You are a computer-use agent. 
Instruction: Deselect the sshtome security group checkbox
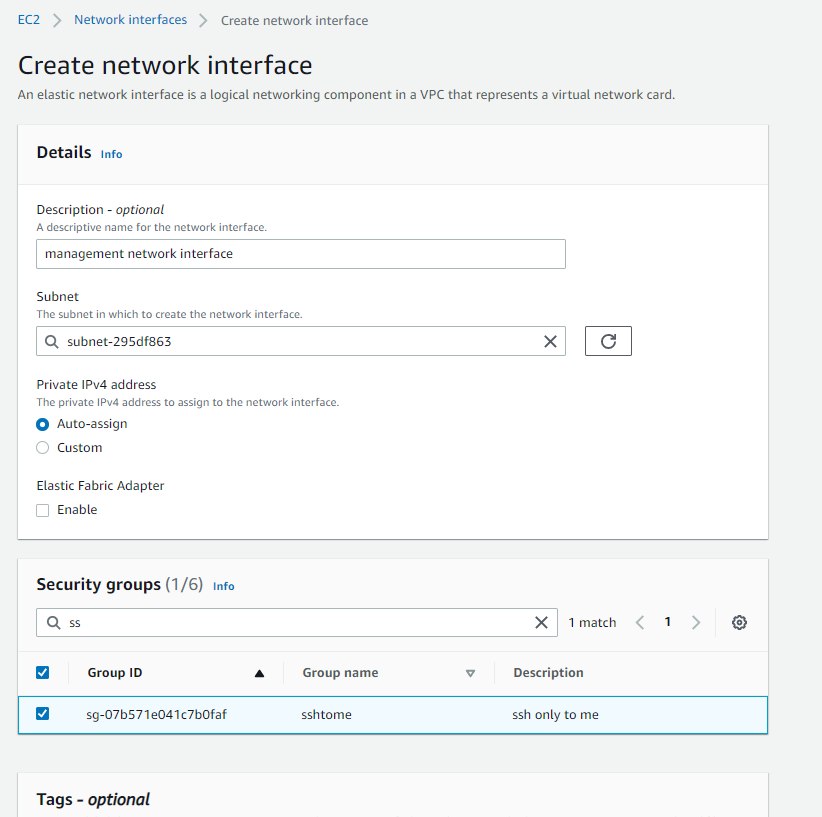43,714
